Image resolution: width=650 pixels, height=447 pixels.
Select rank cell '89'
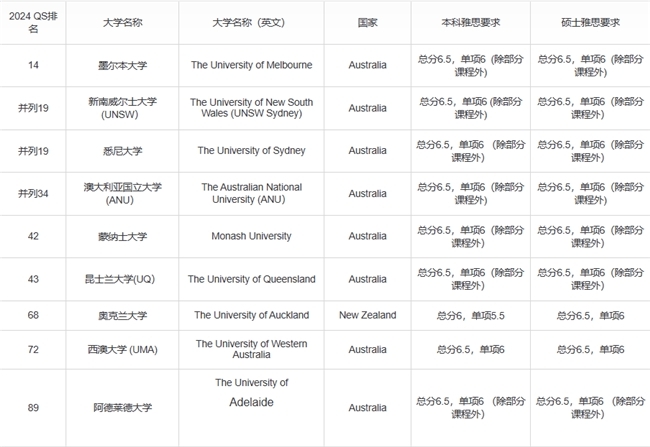pyautogui.click(x=33, y=408)
